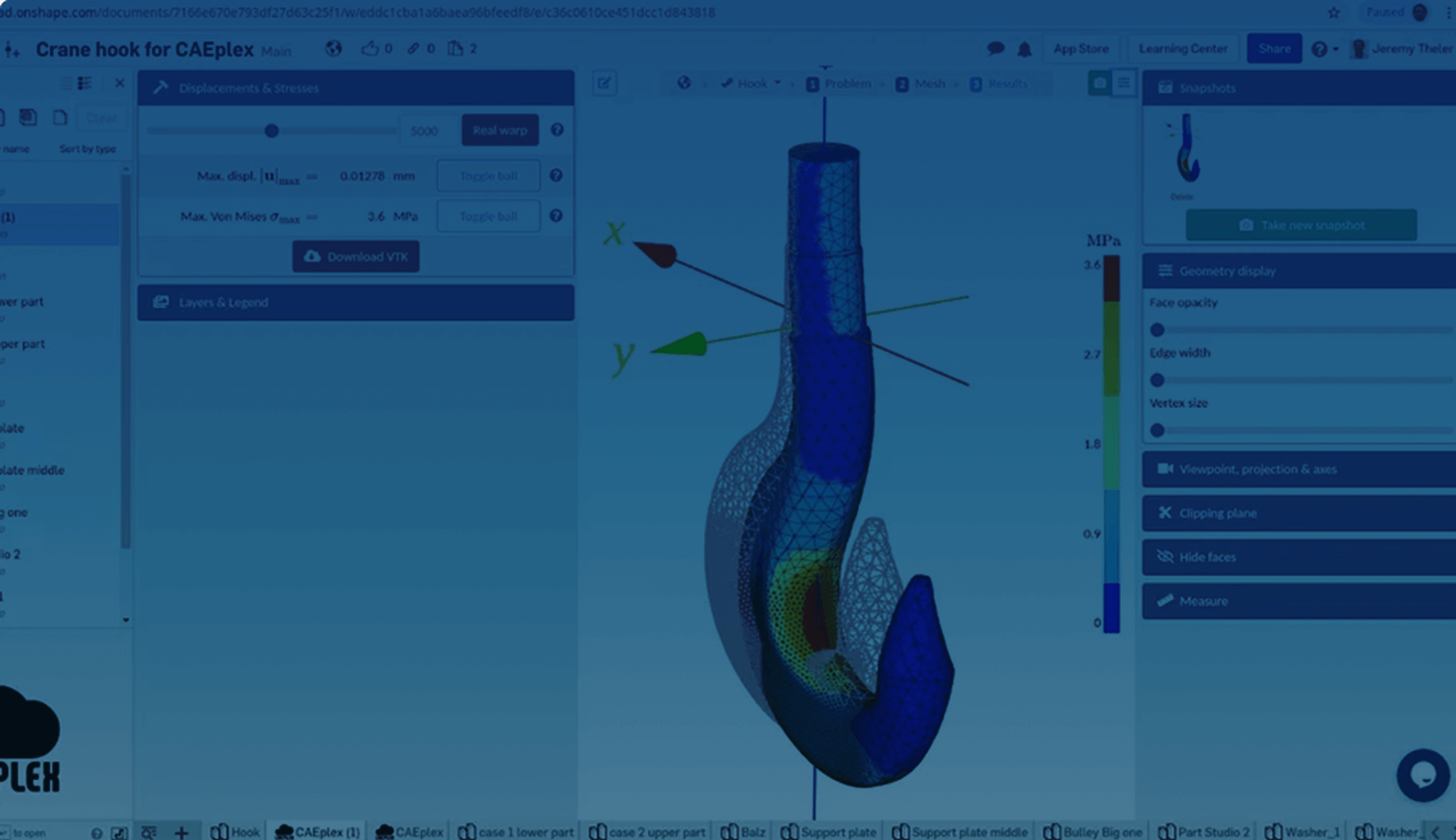1456x840 pixels.
Task: Click the Face opacity slider handle
Action: coord(1158,329)
